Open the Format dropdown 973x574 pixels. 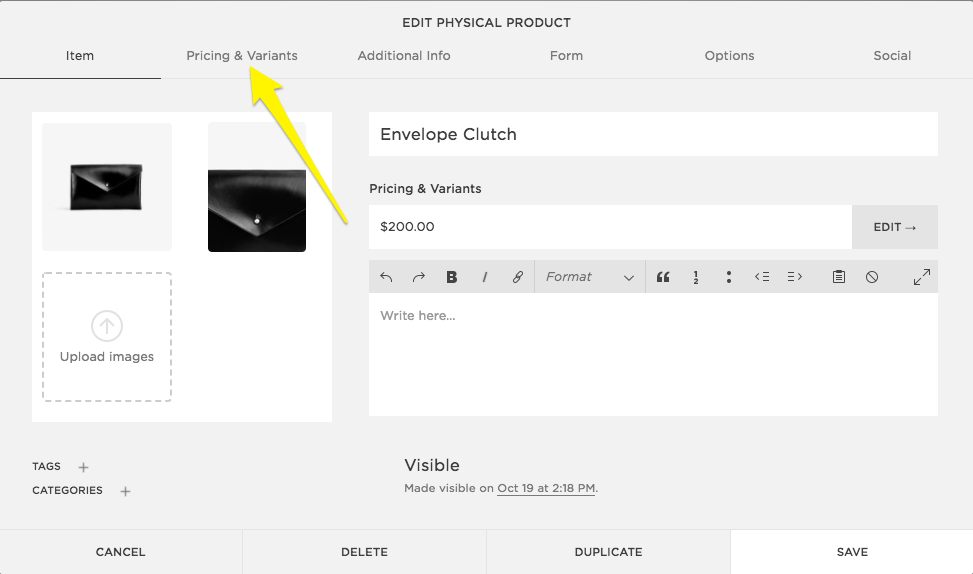click(x=590, y=277)
